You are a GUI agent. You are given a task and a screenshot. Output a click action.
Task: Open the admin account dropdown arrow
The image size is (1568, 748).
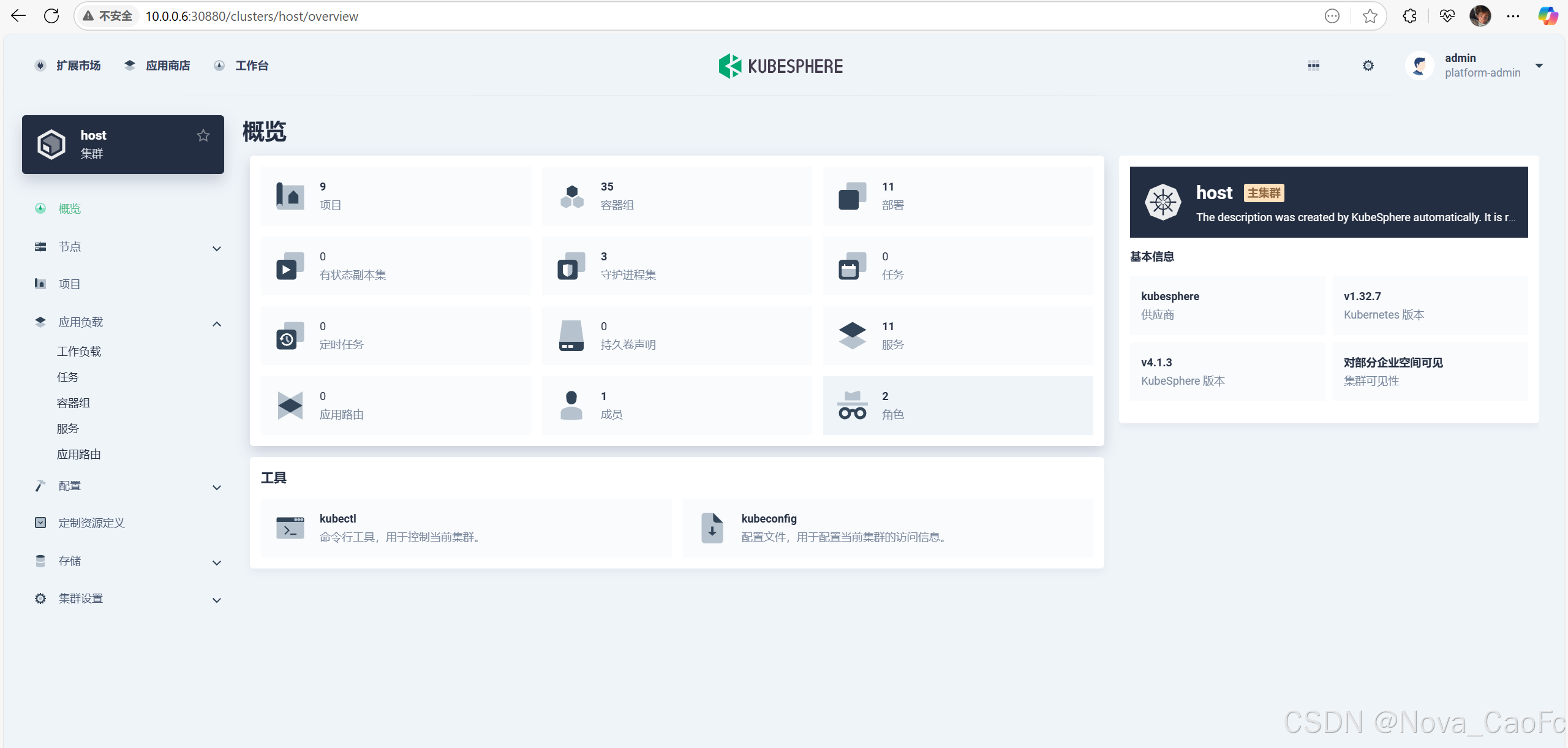[x=1539, y=66]
